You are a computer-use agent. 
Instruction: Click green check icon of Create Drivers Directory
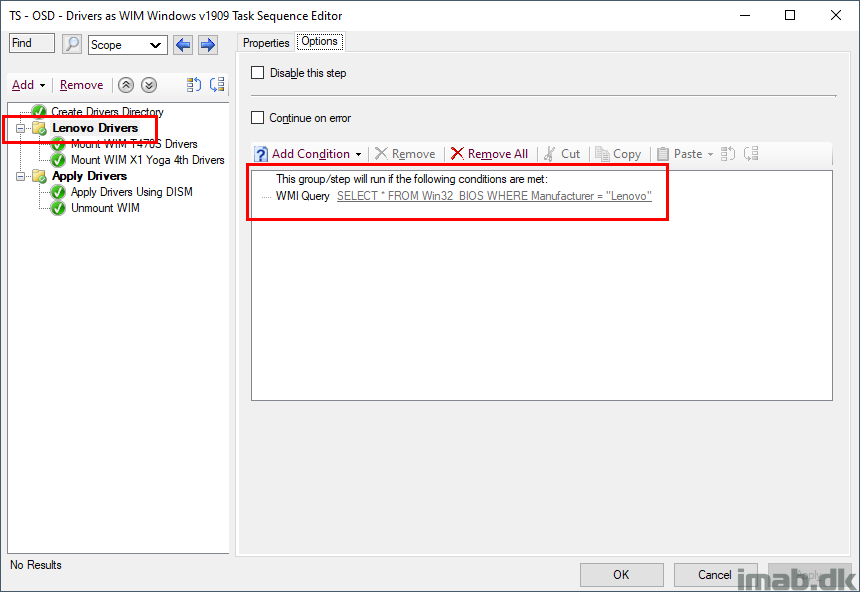pyautogui.click(x=39, y=112)
